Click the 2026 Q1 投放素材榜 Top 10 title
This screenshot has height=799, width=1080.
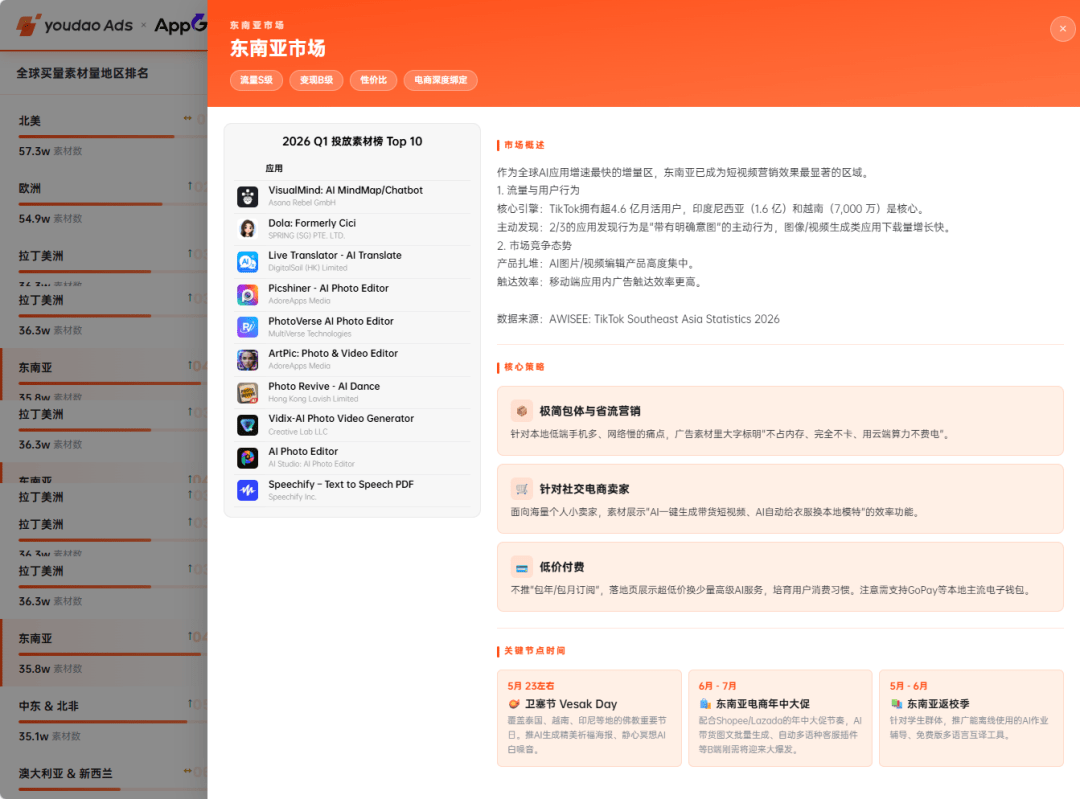pyautogui.click(x=352, y=141)
